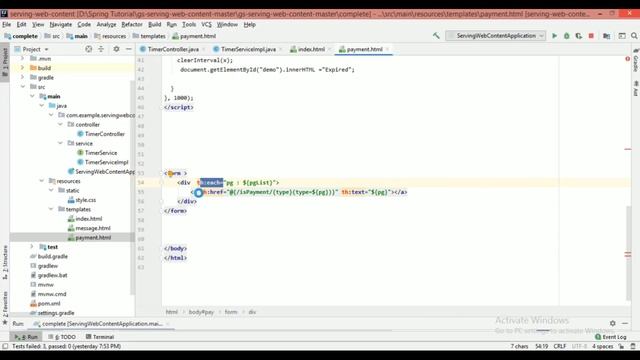Open the Refactor menu

[132, 24]
